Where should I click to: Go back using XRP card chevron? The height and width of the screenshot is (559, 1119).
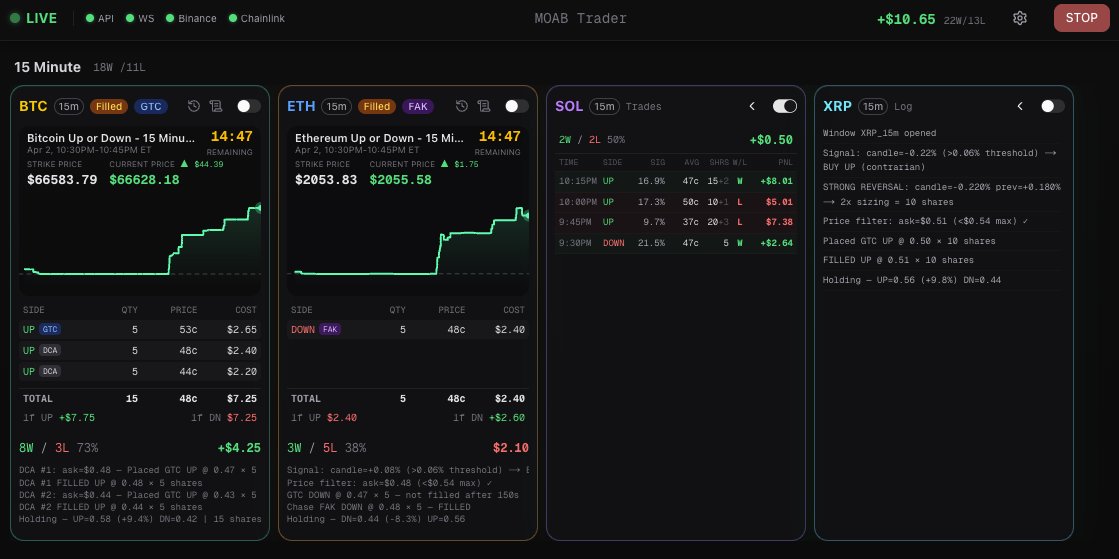[1021, 106]
